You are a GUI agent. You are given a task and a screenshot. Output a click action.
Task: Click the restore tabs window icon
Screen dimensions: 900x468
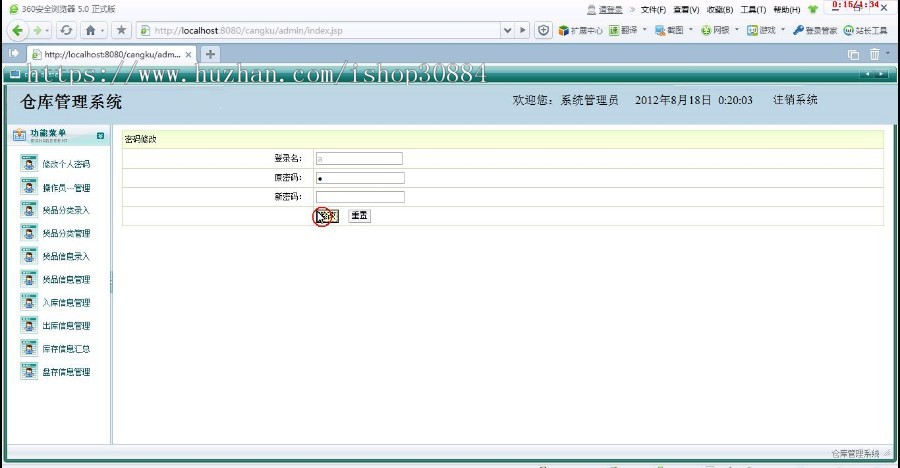tap(854, 55)
